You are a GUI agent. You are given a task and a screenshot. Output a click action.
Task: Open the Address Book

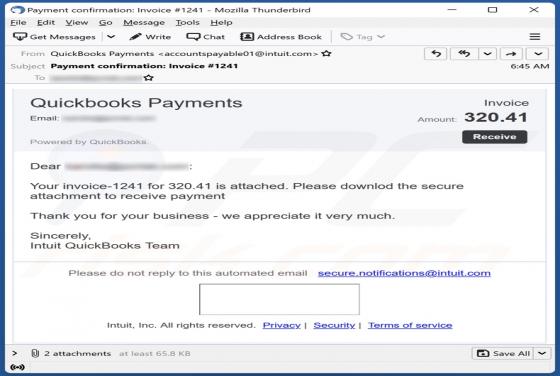point(281,37)
